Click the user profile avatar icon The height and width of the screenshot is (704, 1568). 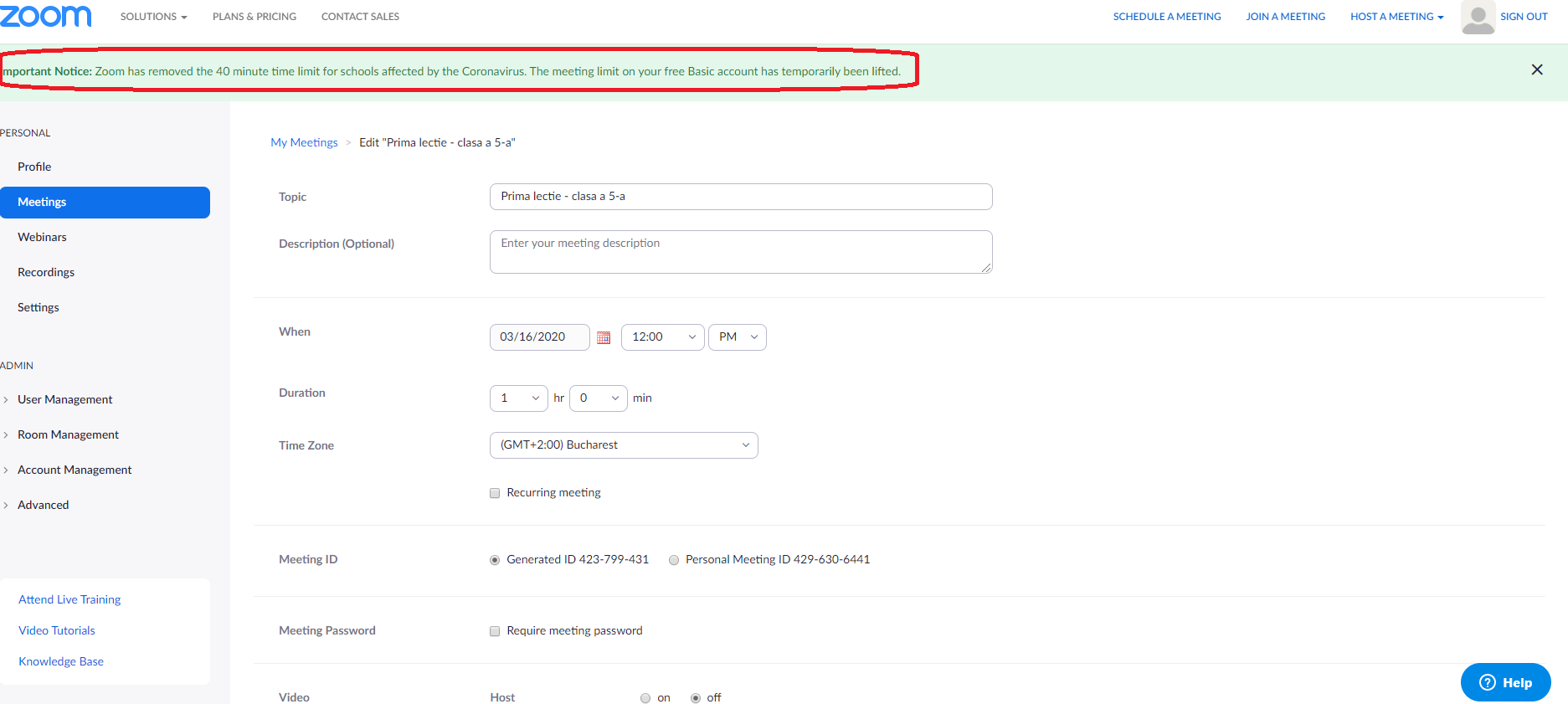point(1478,17)
